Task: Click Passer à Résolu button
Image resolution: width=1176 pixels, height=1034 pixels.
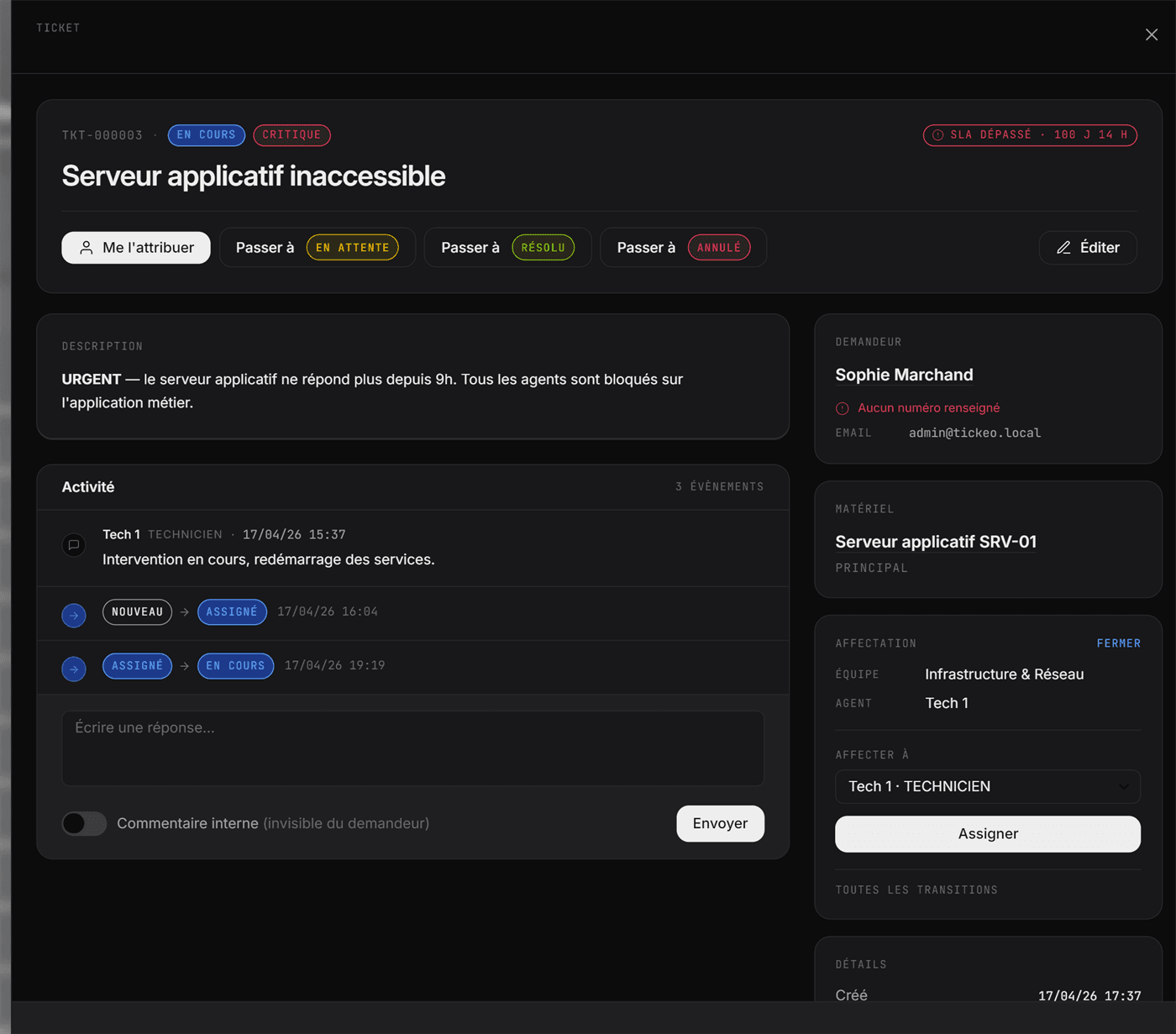Action: (x=507, y=248)
